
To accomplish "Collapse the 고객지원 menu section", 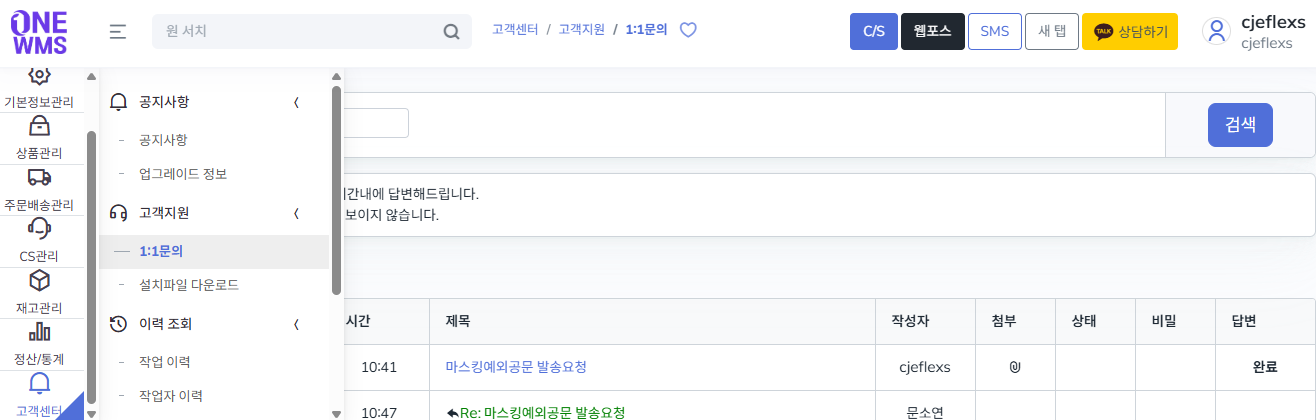I will coord(296,213).
